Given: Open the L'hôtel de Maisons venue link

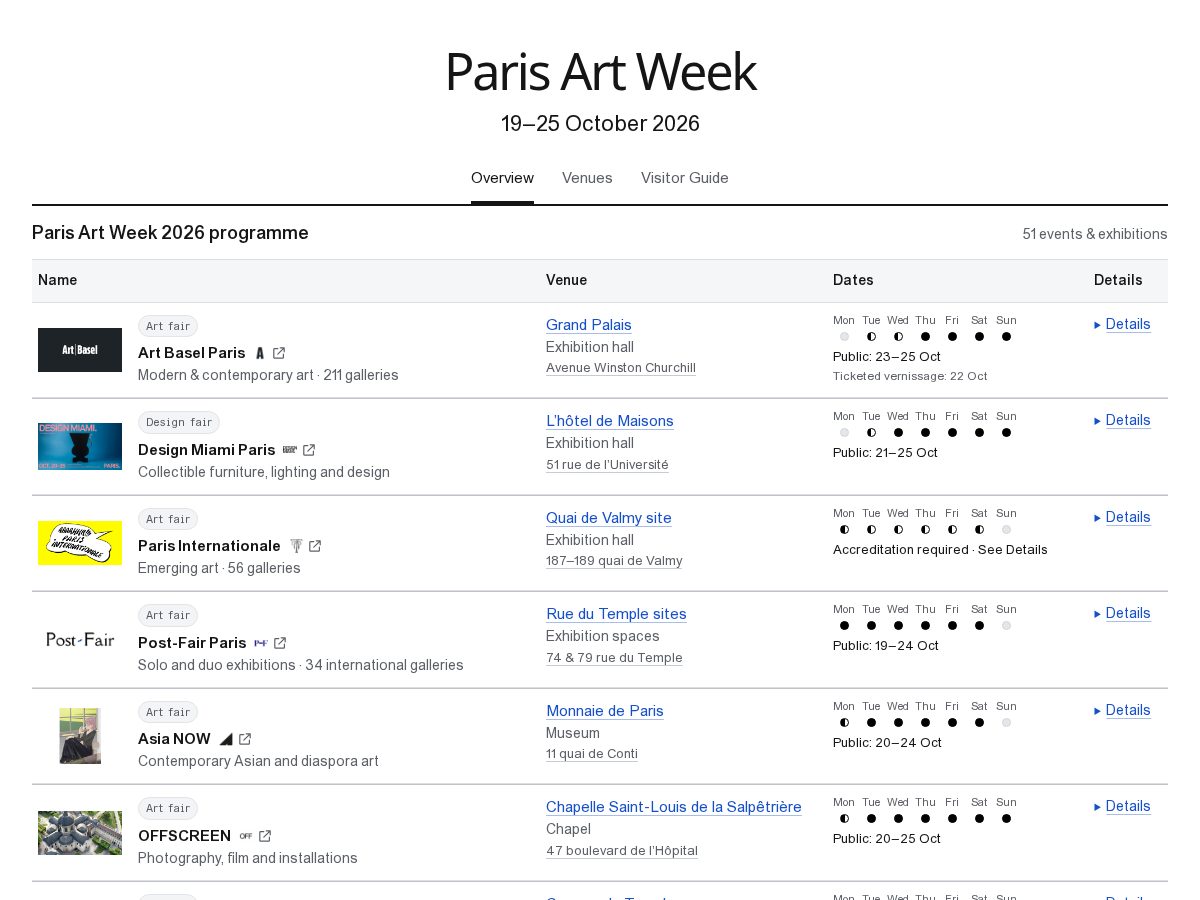Looking at the screenshot, I should pos(610,421).
